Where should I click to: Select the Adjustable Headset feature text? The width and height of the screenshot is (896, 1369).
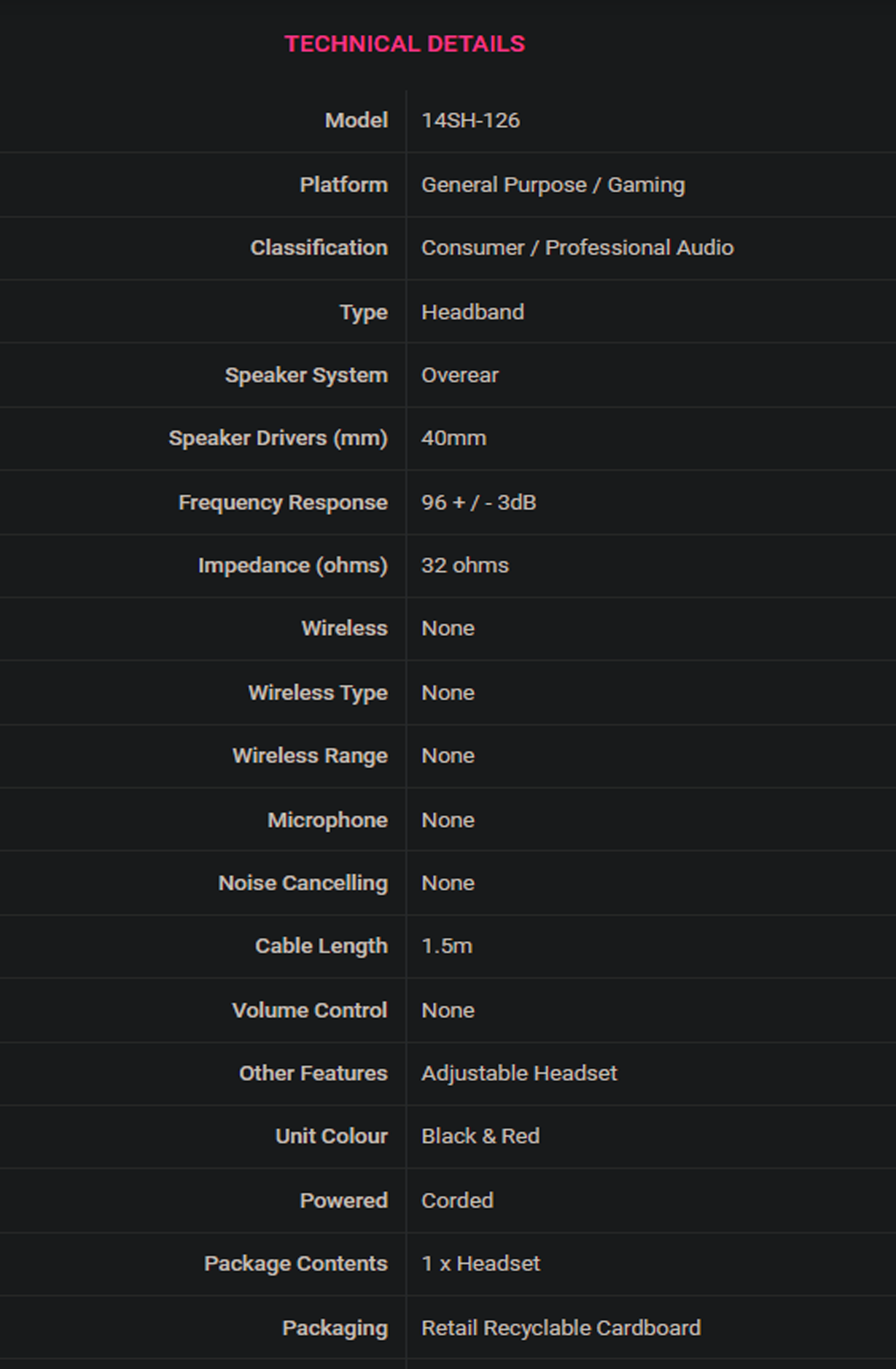pyautogui.click(x=519, y=1074)
